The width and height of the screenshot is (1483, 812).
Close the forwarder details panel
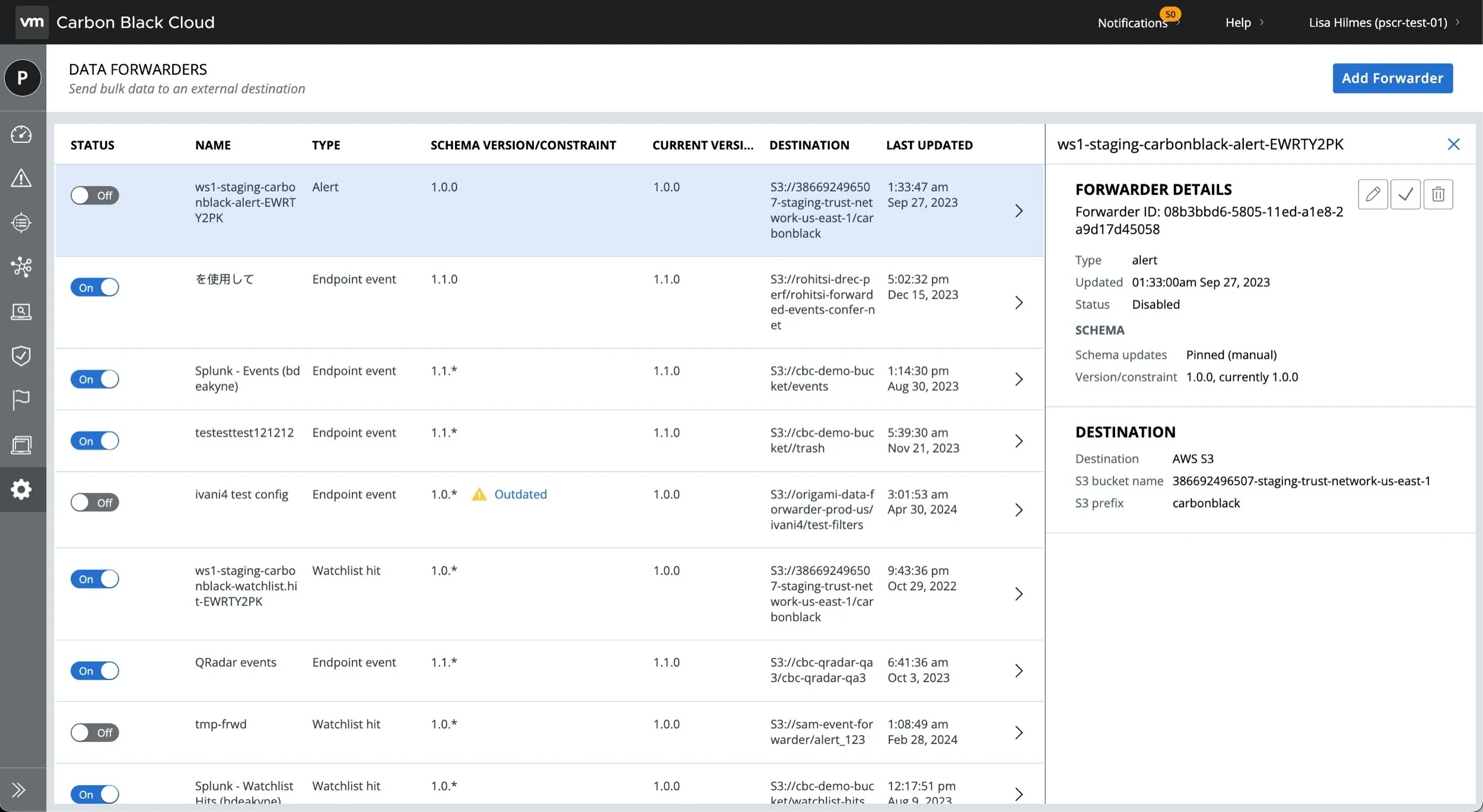coord(1453,144)
